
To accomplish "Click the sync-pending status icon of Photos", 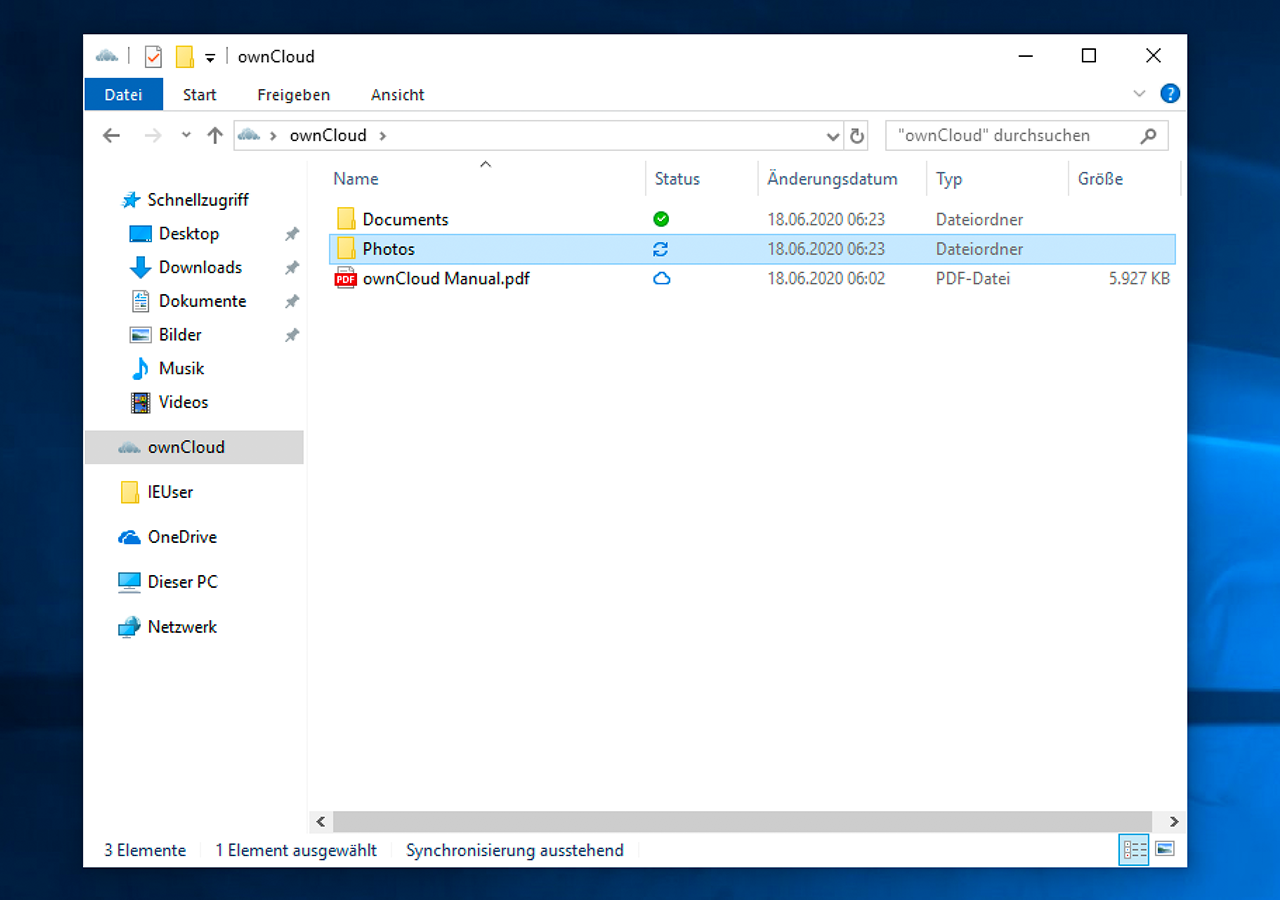I will click(x=661, y=249).
